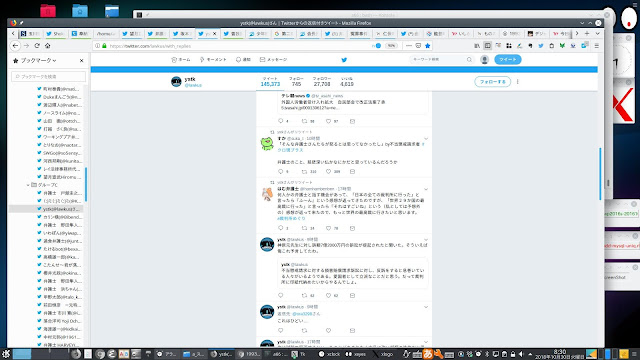Screen dimensions: 640x360
Task: Like the テレ朝news retweeted post
Action: click(328, 121)
